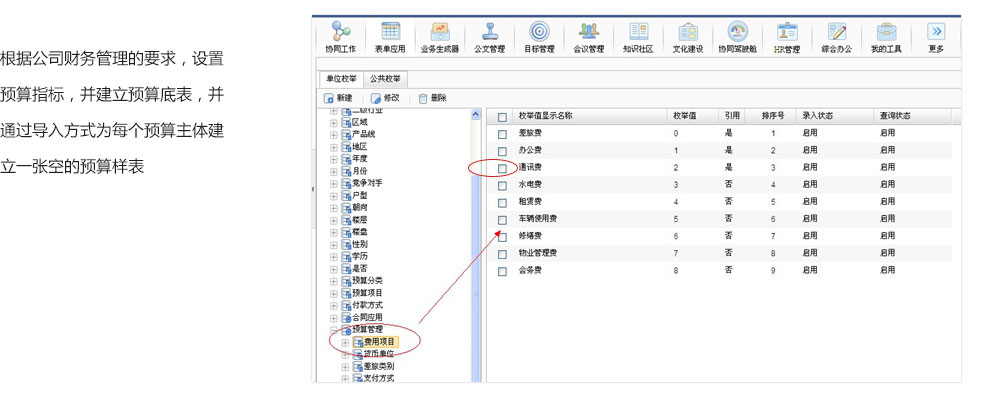Image resolution: width=1003 pixels, height=396 pixels.
Task: Expand the 产品线 tree node
Action: coord(333,135)
